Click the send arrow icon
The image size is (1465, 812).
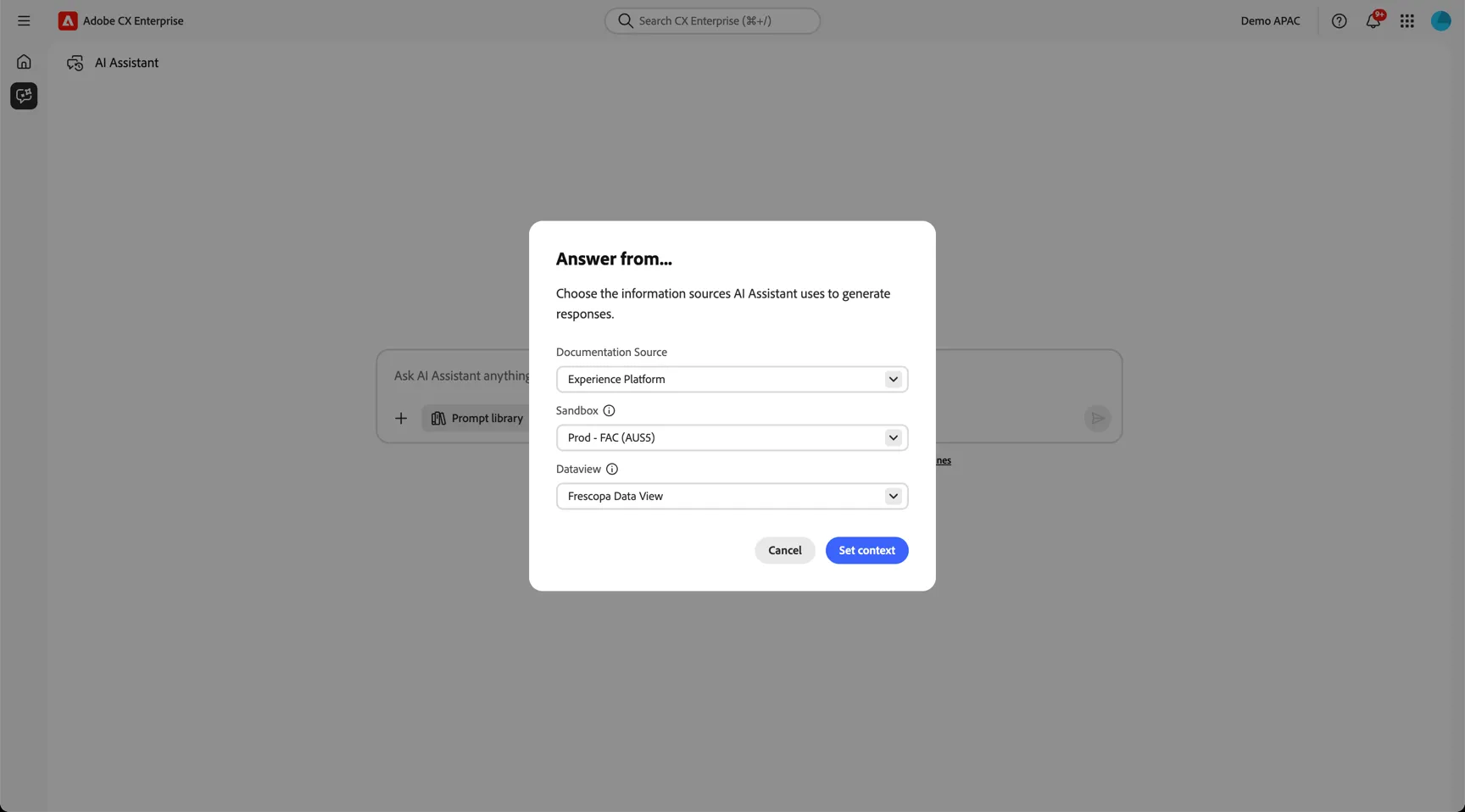point(1097,418)
